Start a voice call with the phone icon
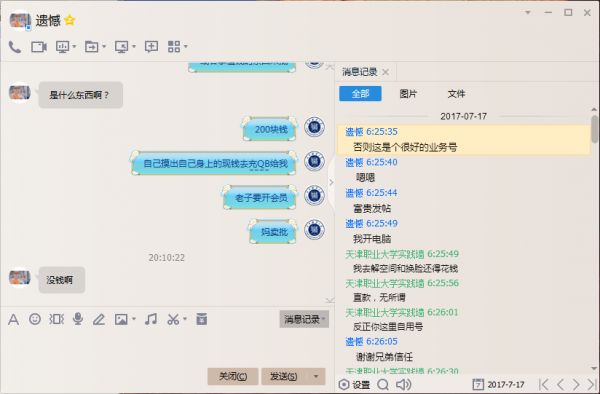This screenshot has height=394, width=600. pyautogui.click(x=15, y=47)
